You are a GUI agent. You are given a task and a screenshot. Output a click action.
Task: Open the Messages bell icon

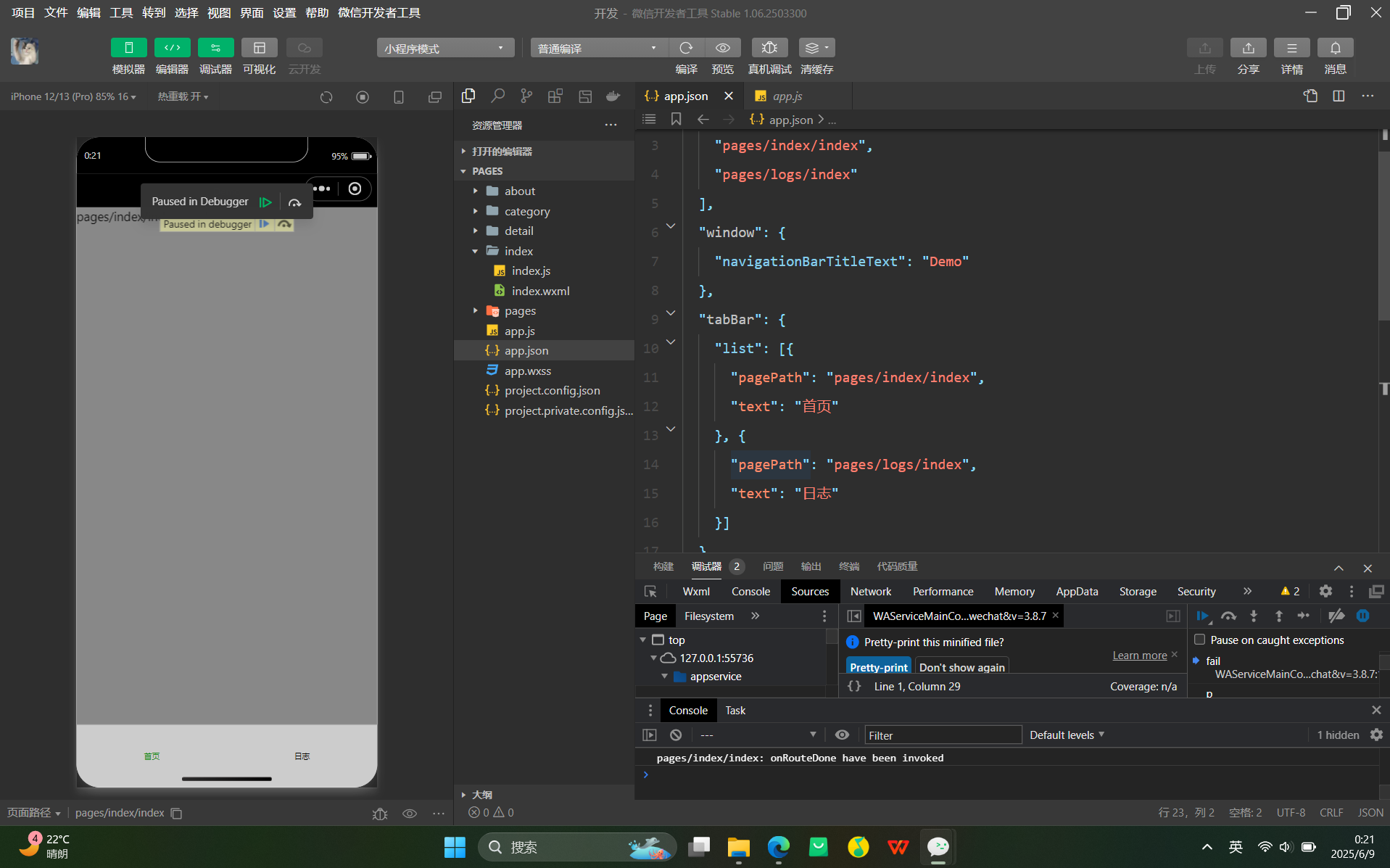[1335, 48]
